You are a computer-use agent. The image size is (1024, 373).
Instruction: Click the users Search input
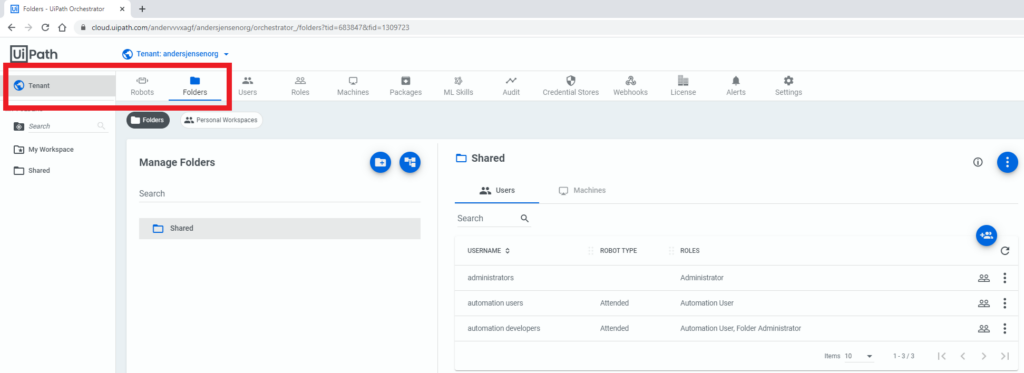[x=486, y=218]
